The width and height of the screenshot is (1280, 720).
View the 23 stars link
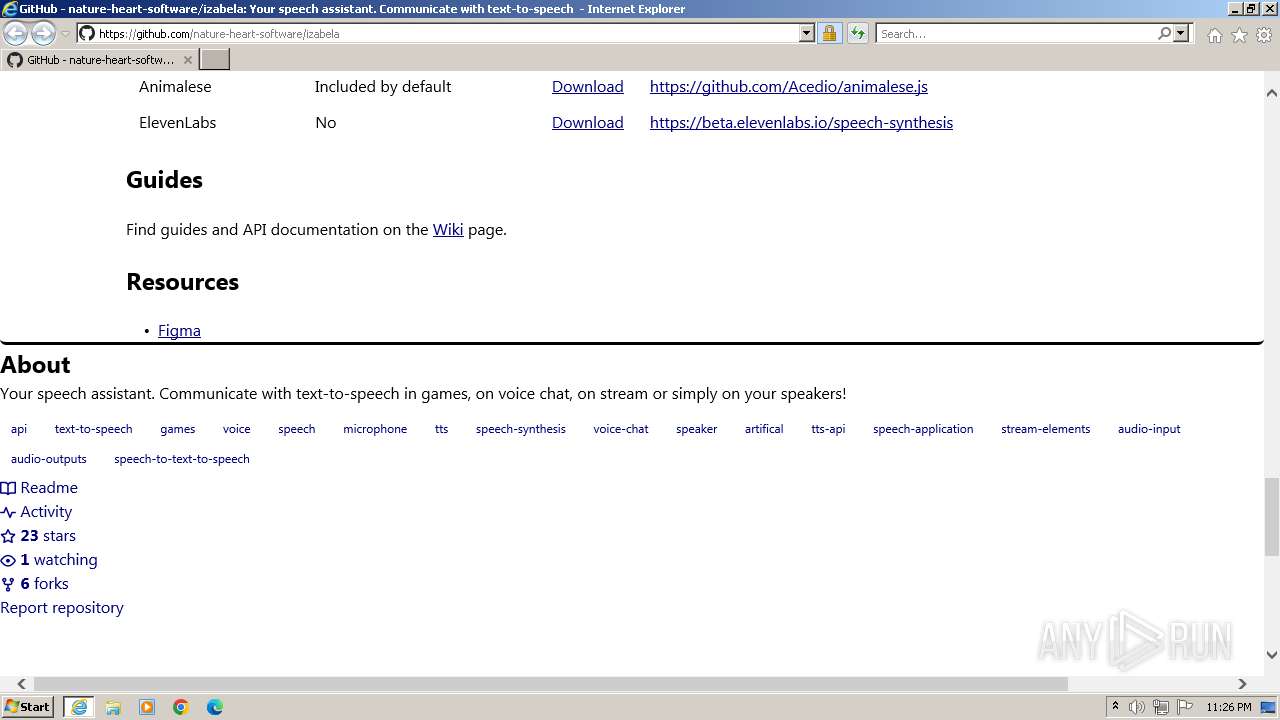38,536
